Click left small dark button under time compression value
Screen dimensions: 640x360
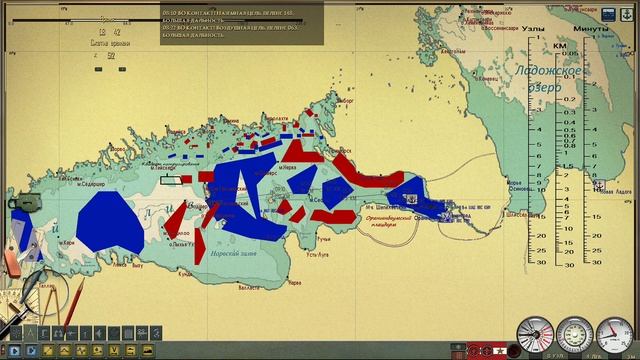pos(98,69)
